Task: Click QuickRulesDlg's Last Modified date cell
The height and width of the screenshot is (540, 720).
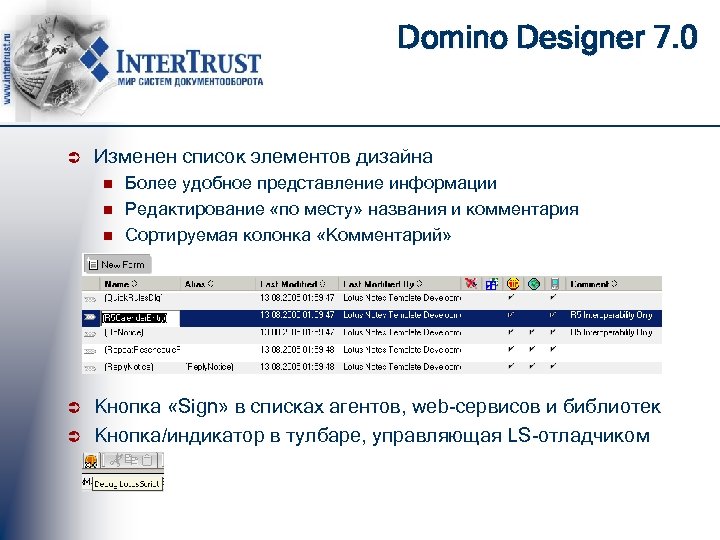Action: point(297,298)
